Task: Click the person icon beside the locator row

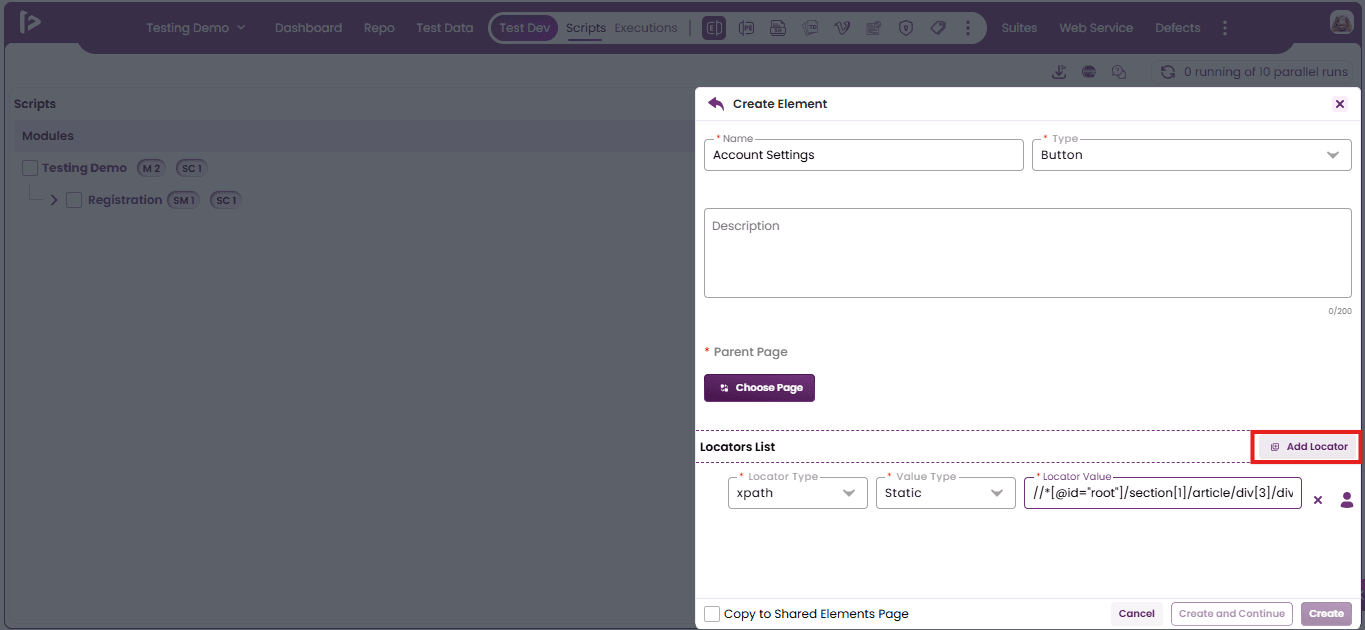Action: coord(1347,500)
